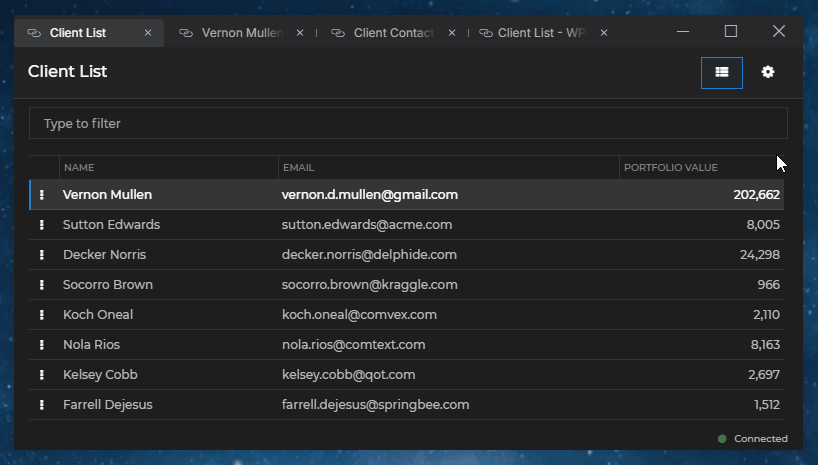Click email sutton.edwards@acme.com

(367, 225)
